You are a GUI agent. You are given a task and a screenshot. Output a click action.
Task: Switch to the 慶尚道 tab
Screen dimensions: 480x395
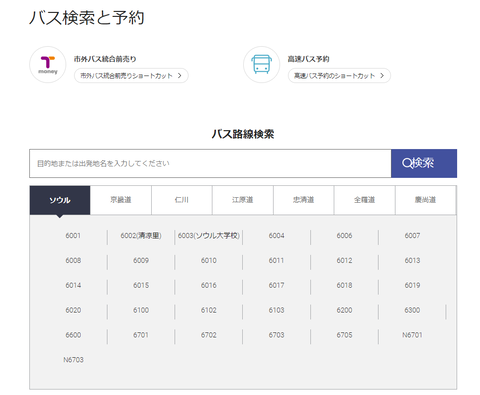425,200
